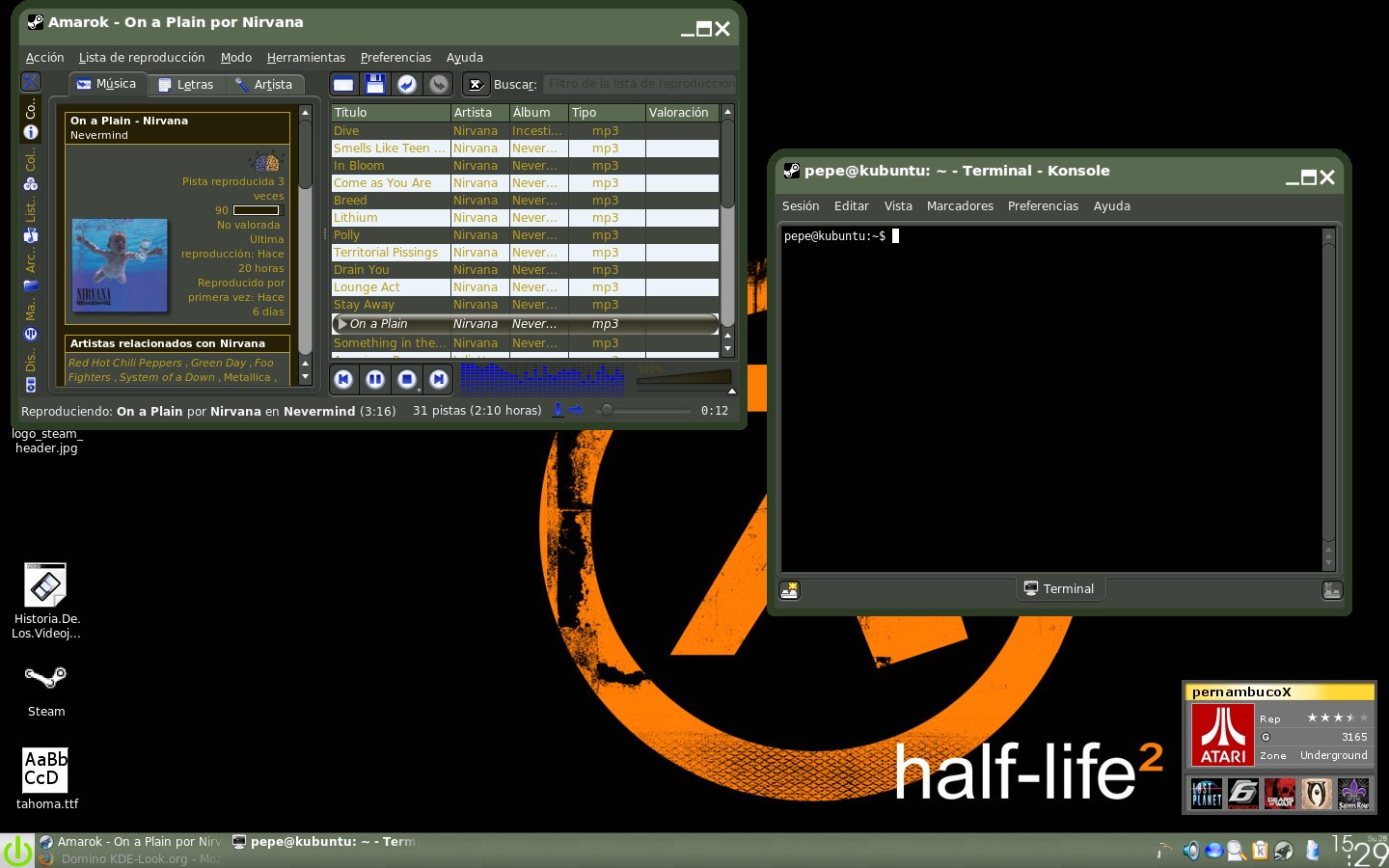
Task: Open the Dispositivos sidebar tab (Dis..)
Action: click(31, 371)
